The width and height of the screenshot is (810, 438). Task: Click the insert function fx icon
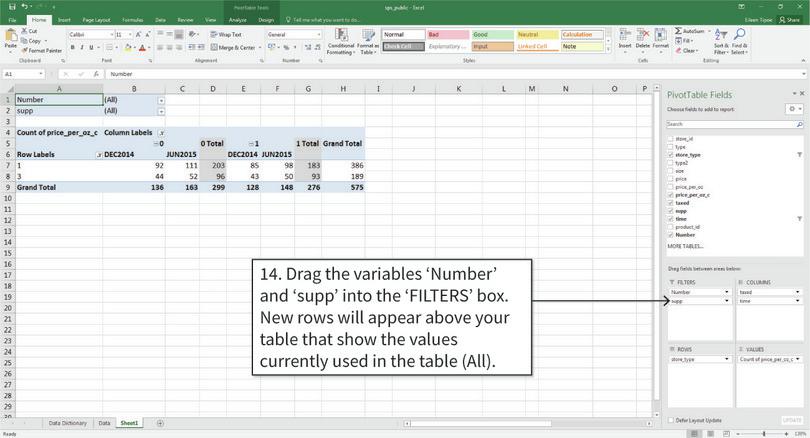96,74
